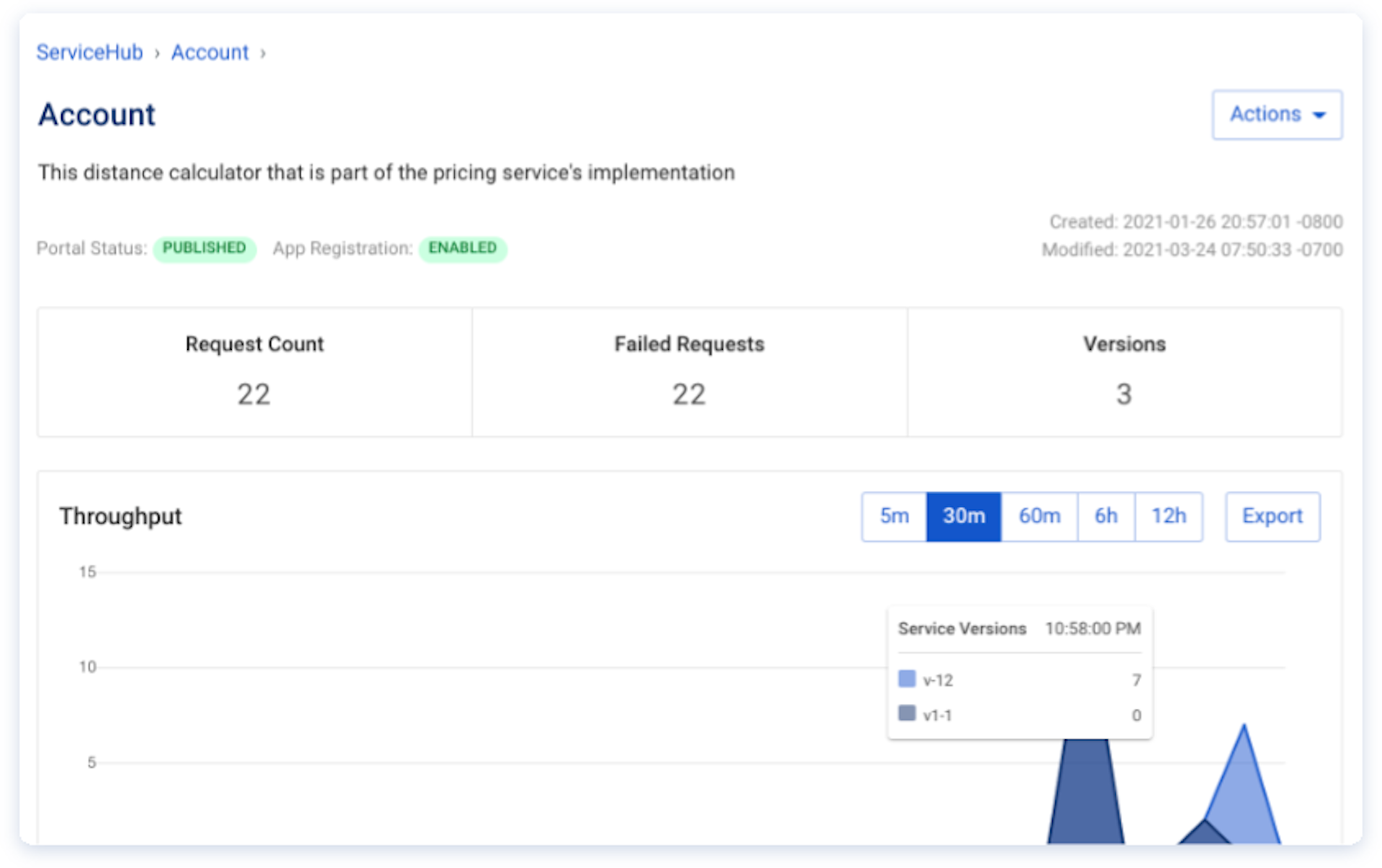Click the v1-1 entry in Service Versions tooltip
This screenshot has width=1382, height=868.
[x=938, y=714]
